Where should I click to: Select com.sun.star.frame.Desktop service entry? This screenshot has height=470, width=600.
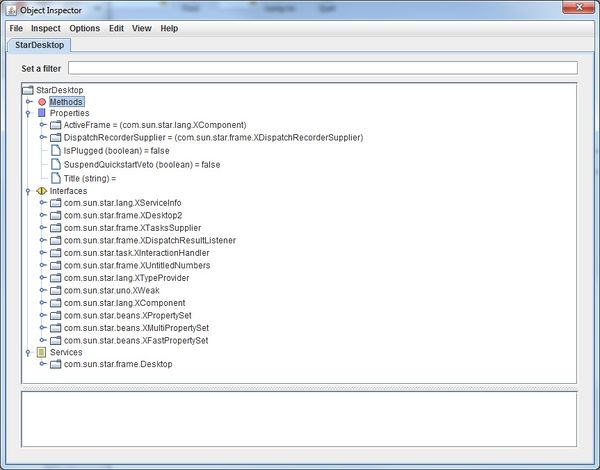pyautogui.click(x=118, y=364)
